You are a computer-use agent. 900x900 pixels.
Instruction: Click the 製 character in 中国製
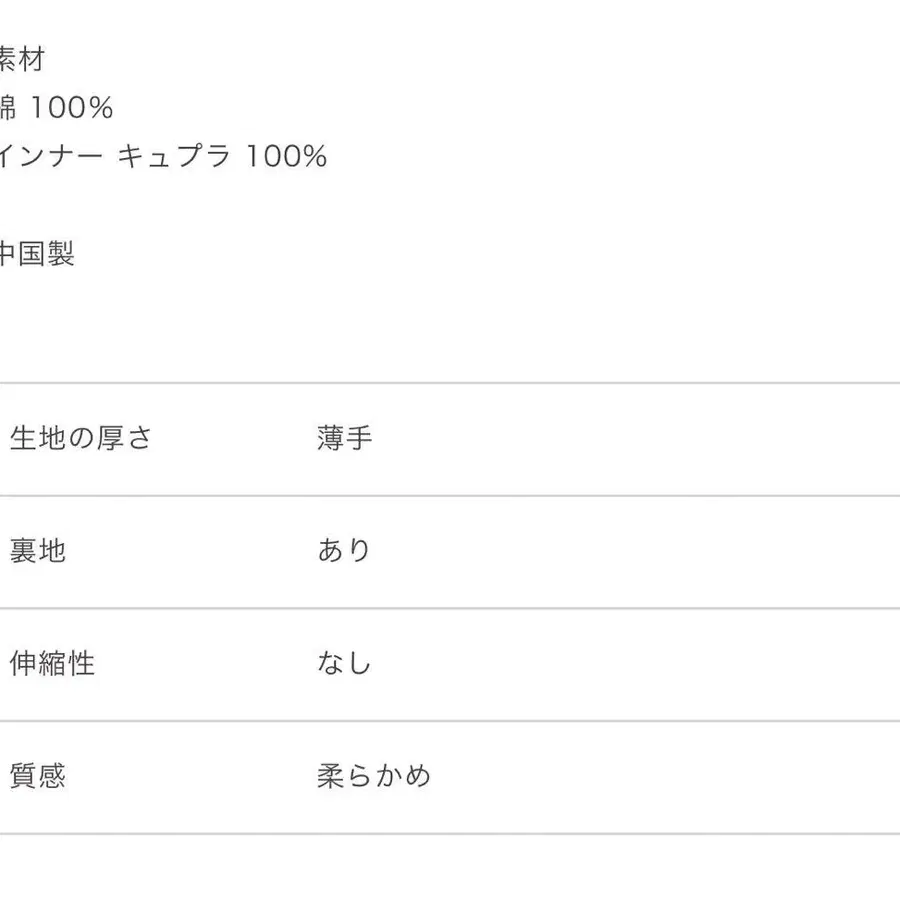pyautogui.click(x=61, y=254)
